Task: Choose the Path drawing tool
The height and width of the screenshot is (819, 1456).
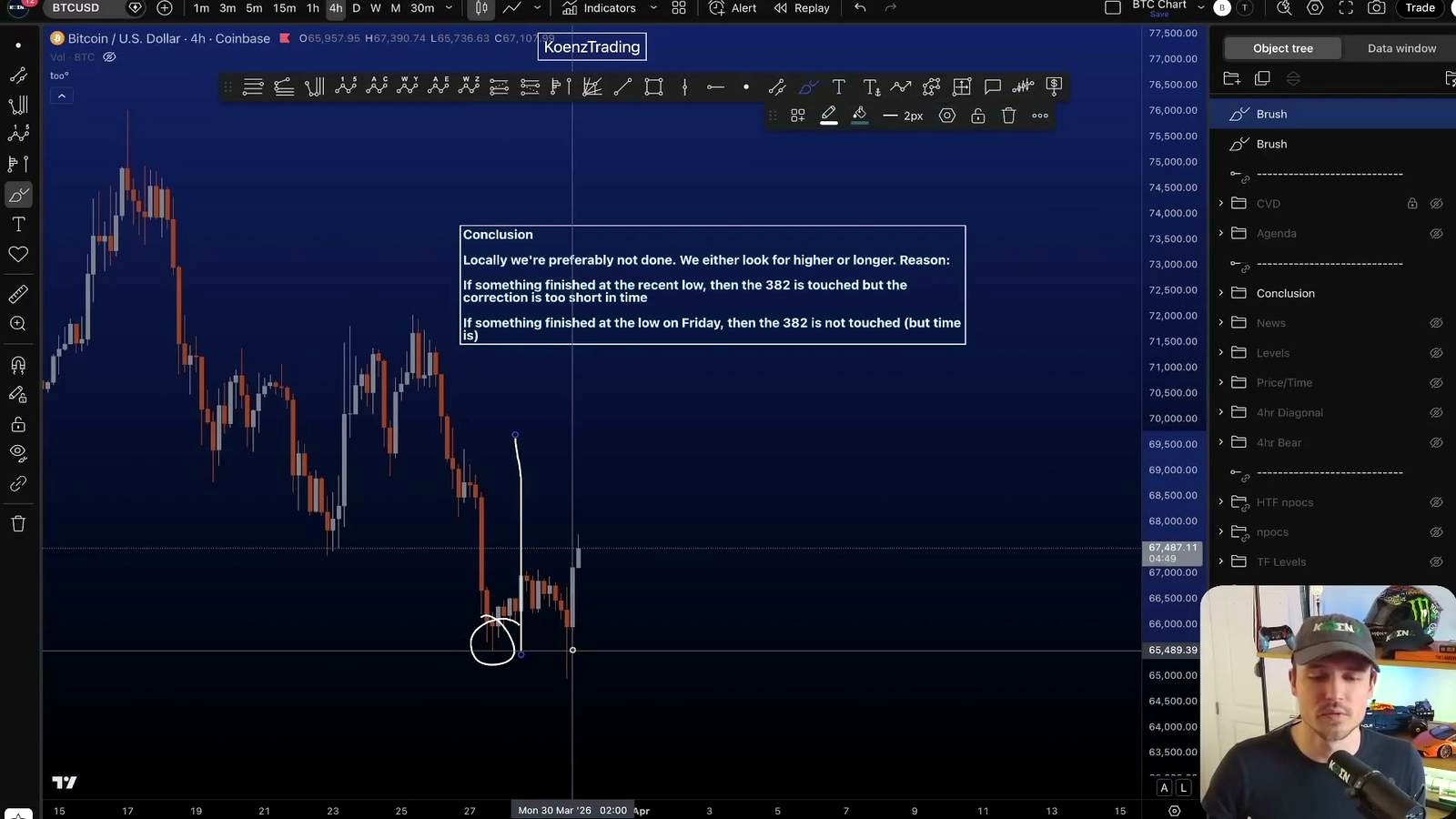Action: coord(900,86)
